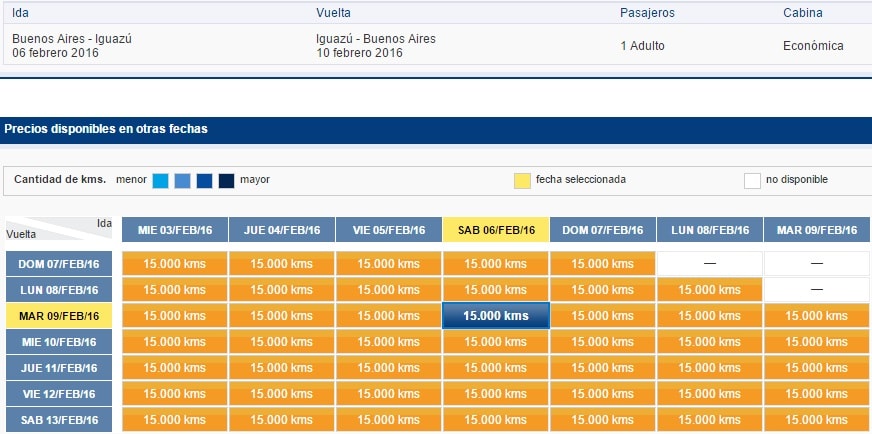Select SAB 13/FEB/16 return row header
Image resolution: width=872 pixels, height=434 pixels.
click(x=59, y=420)
